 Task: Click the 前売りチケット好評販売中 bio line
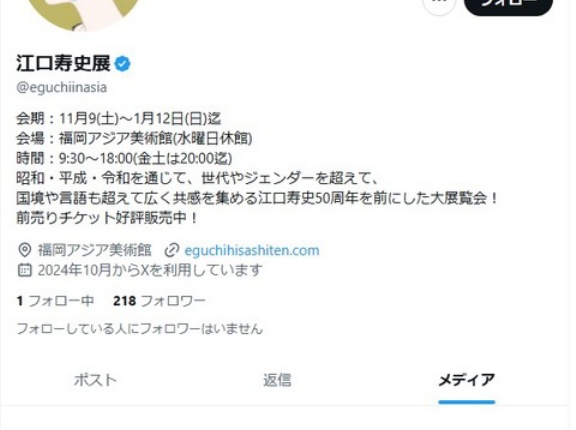click(x=107, y=218)
